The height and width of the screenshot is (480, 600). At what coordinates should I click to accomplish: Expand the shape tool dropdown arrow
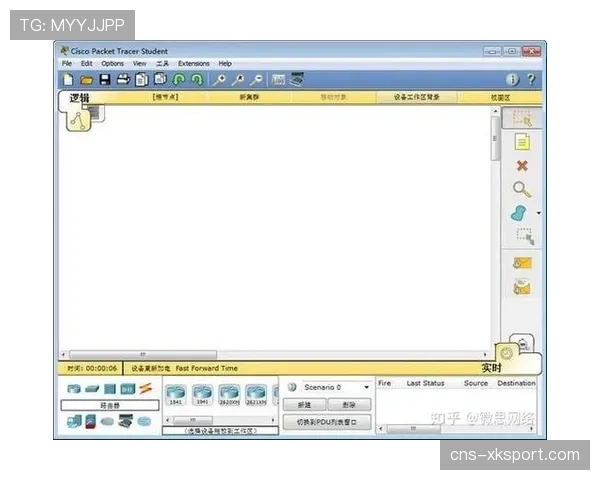click(x=539, y=213)
